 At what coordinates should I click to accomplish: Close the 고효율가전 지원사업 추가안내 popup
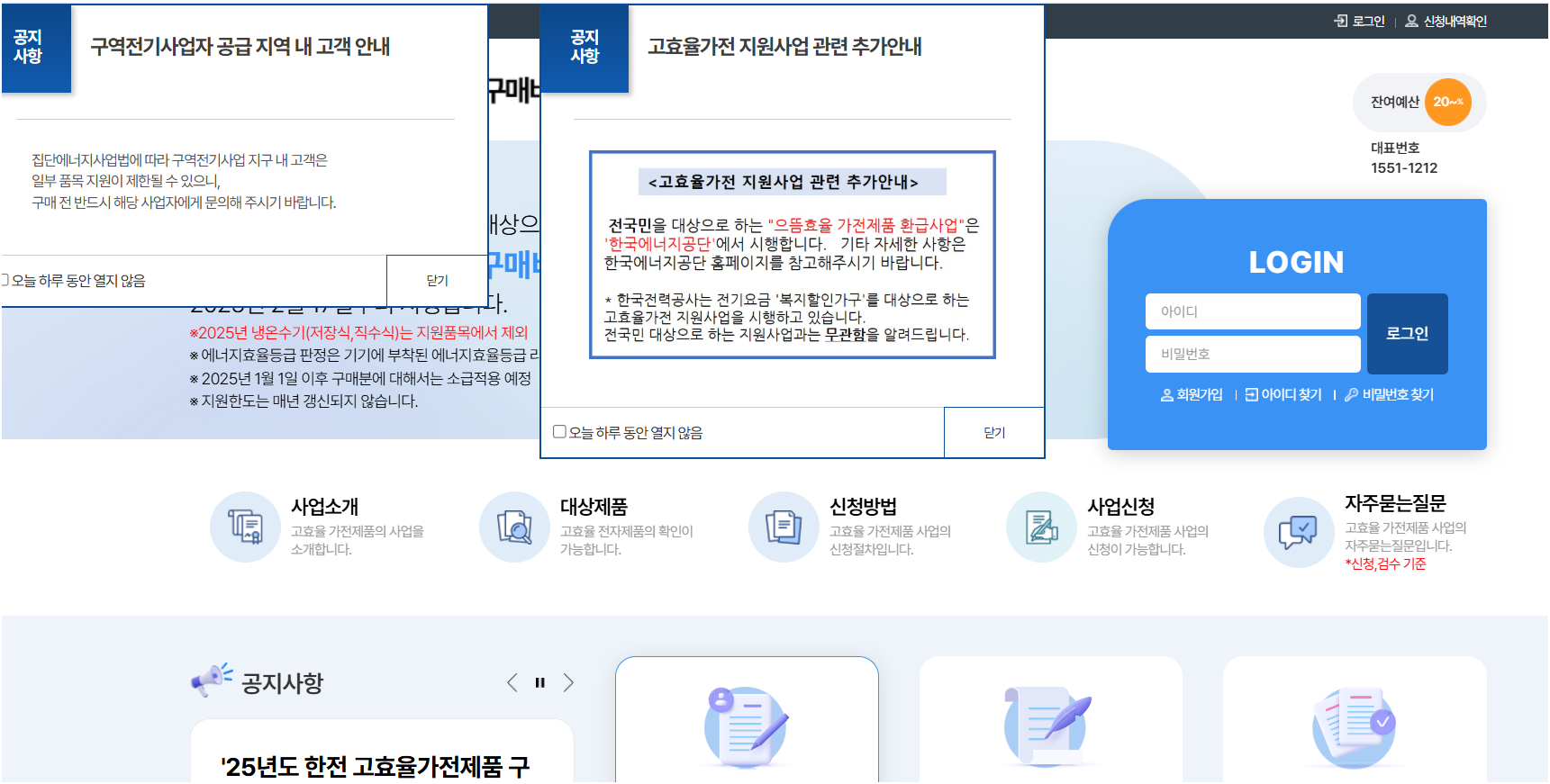pyautogui.click(x=994, y=433)
